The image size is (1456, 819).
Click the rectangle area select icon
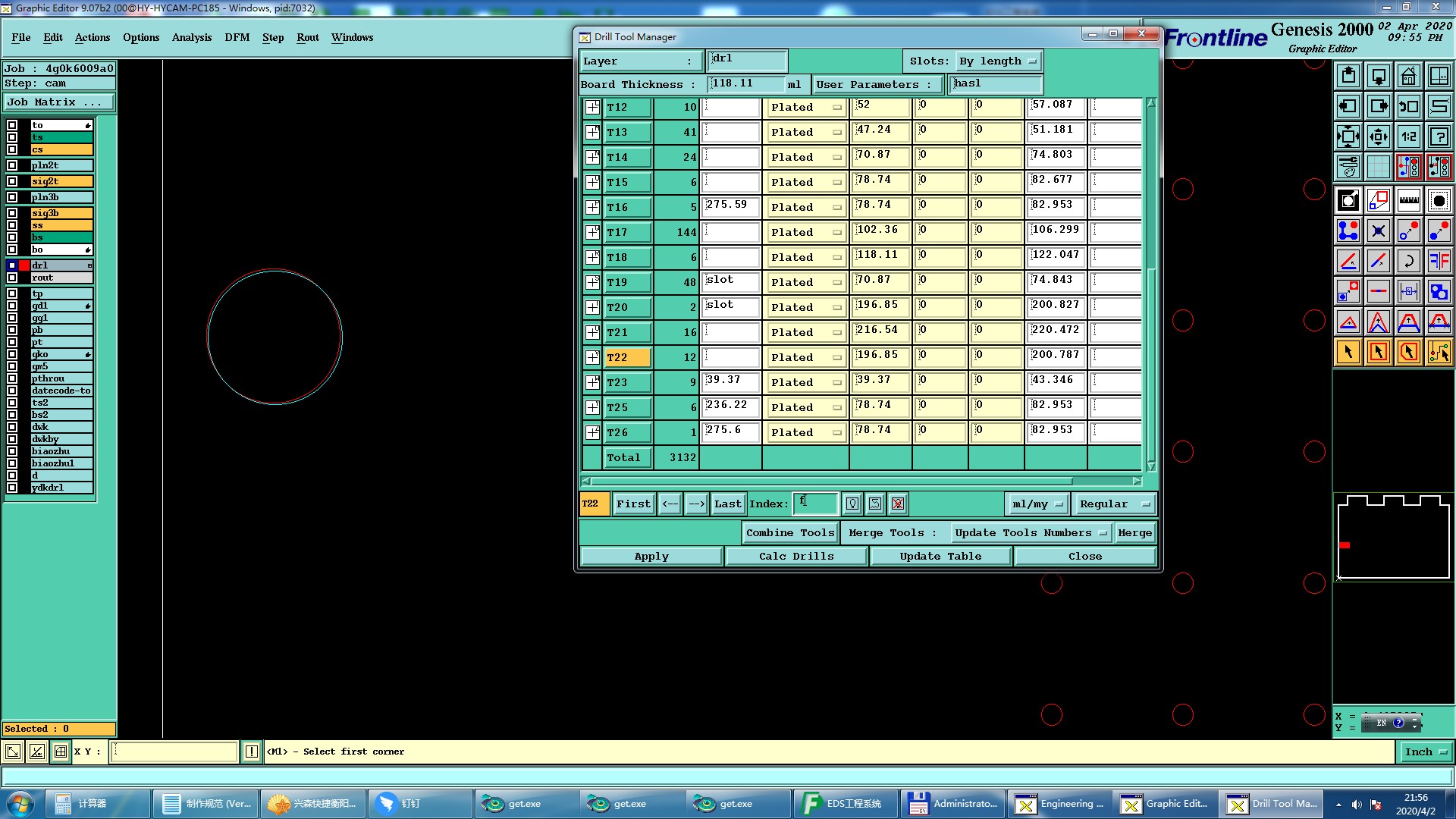coord(1379,352)
